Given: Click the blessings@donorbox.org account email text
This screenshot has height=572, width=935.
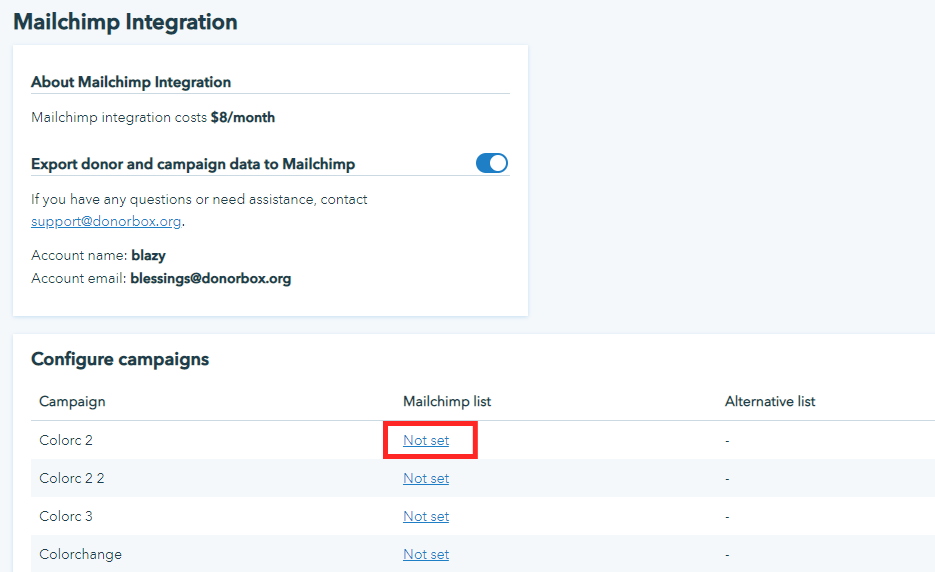Looking at the screenshot, I should point(211,279).
